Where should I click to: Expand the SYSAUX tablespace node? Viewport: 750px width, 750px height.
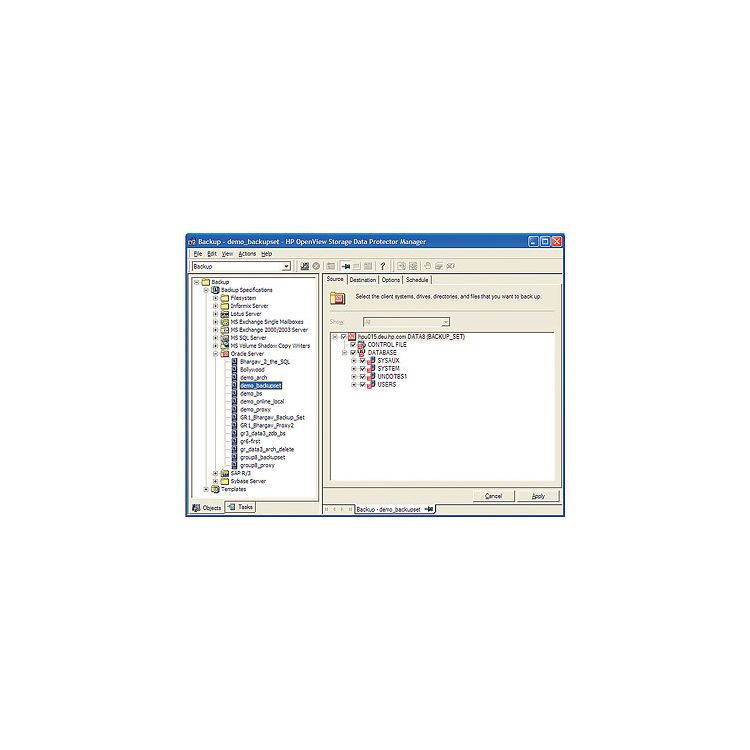354,361
